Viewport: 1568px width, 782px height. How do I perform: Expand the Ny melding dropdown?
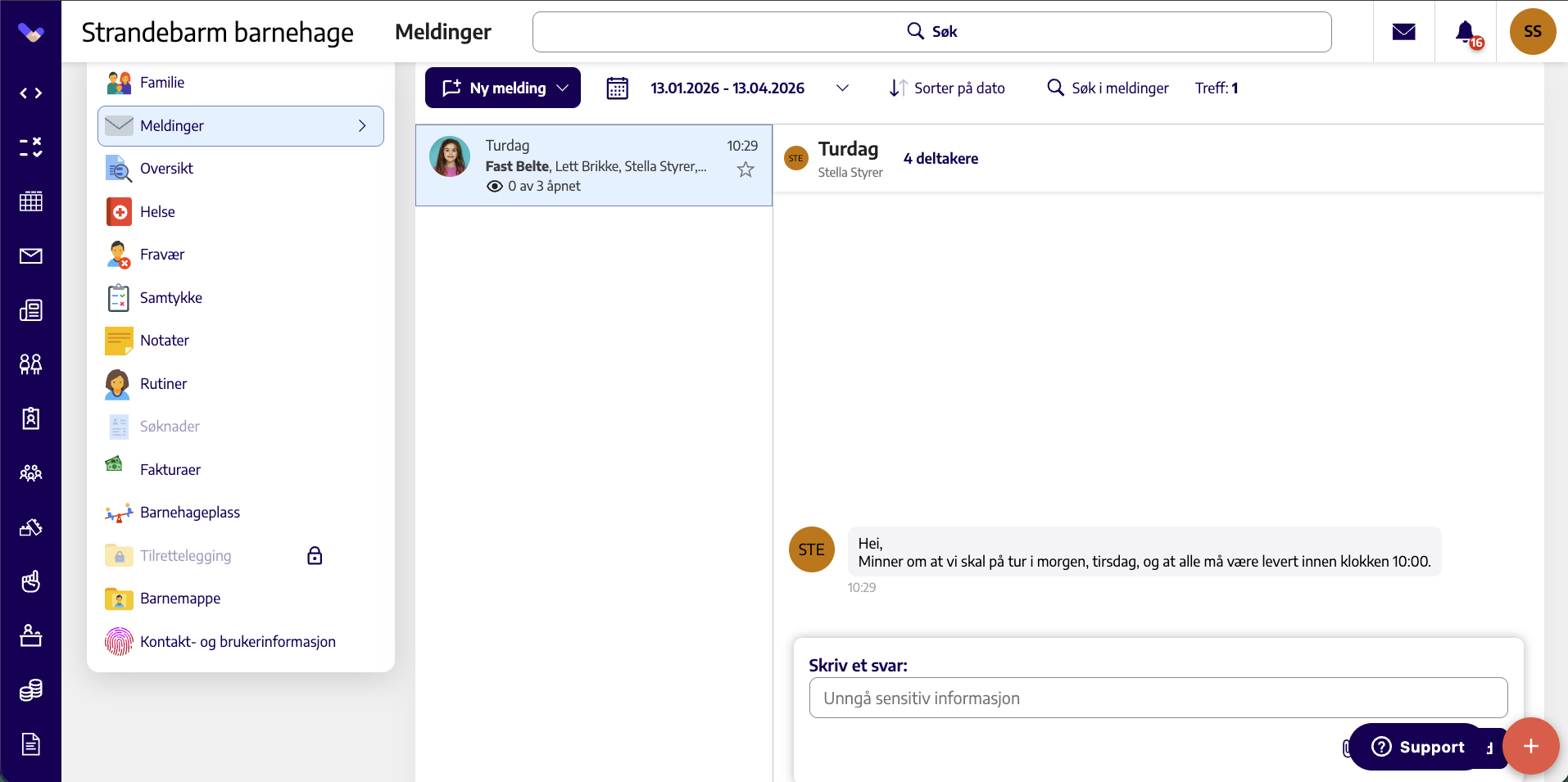pyautogui.click(x=563, y=88)
